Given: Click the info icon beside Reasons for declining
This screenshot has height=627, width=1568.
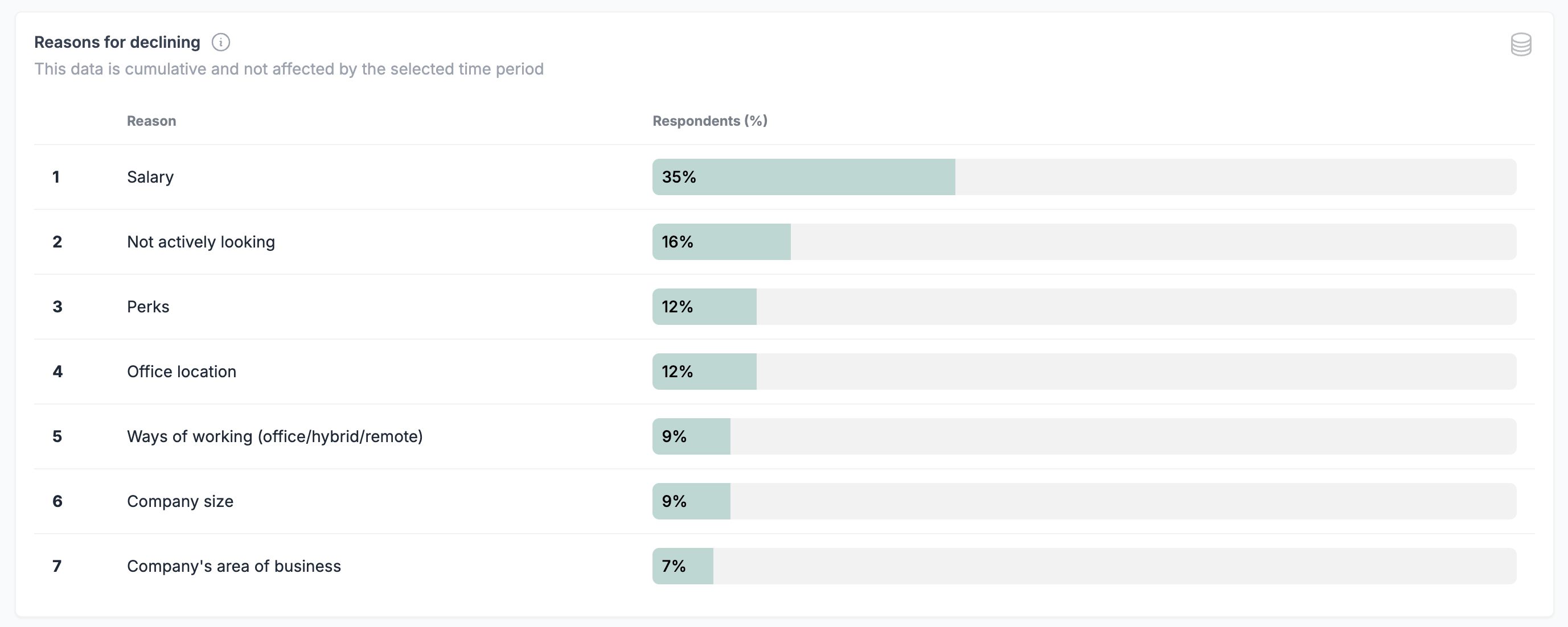Looking at the screenshot, I should coord(220,42).
